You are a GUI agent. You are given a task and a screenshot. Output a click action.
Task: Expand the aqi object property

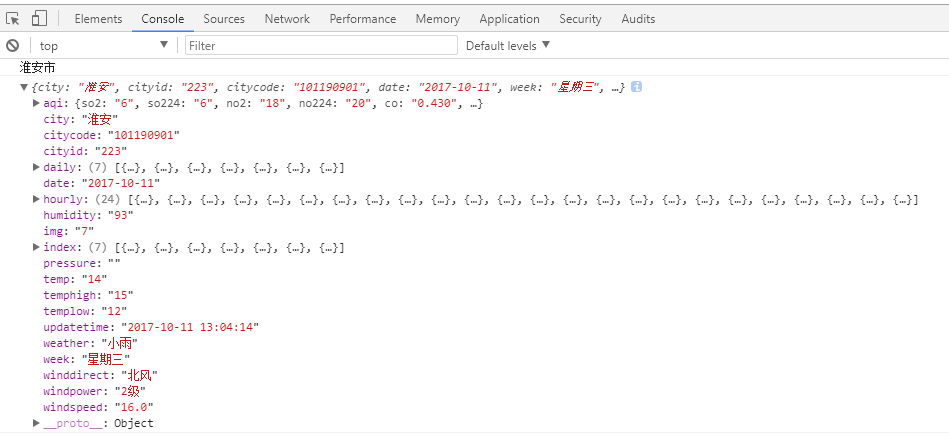[x=37, y=103]
